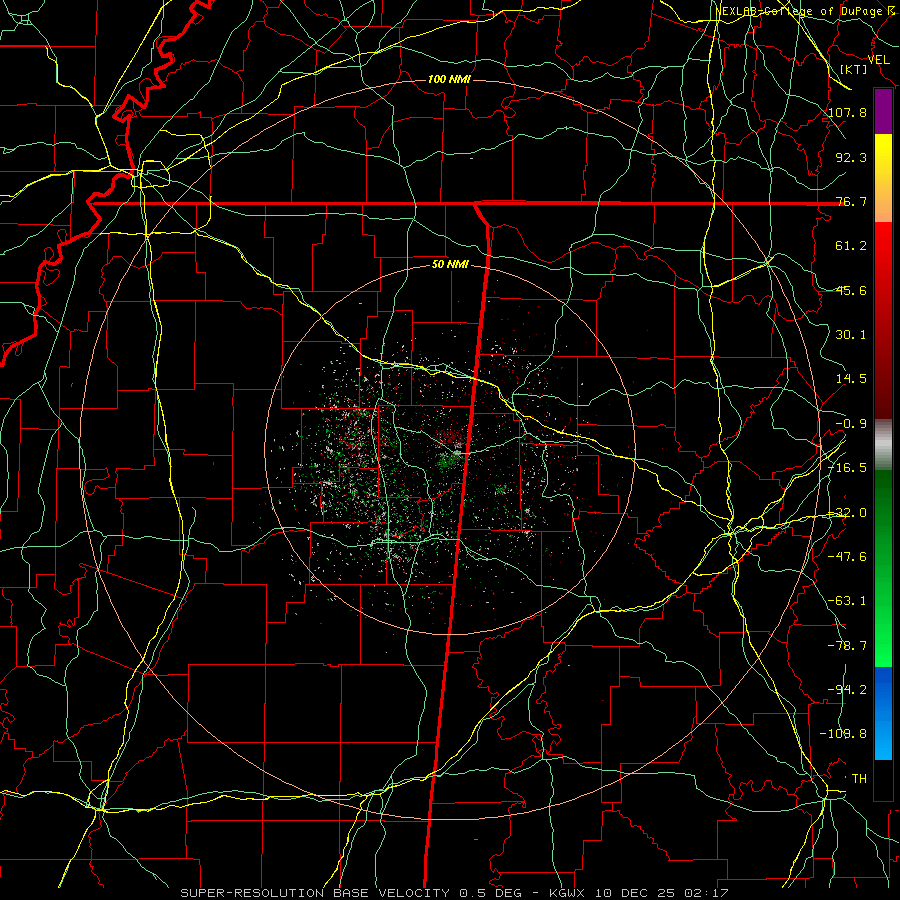Click the 100 NMI range ring label
The height and width of the screenshot is (900, 900).
(x=449, y=79)
